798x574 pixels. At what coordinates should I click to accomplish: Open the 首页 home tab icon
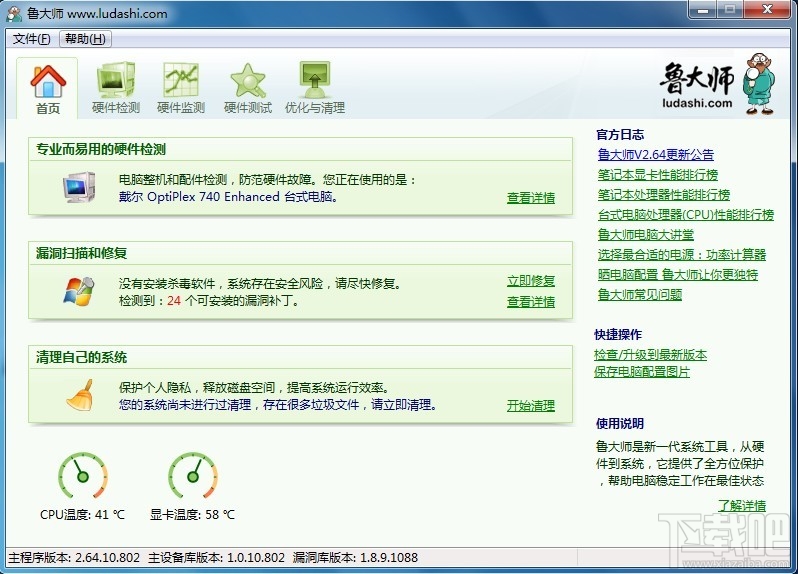(x=48, y=81)
